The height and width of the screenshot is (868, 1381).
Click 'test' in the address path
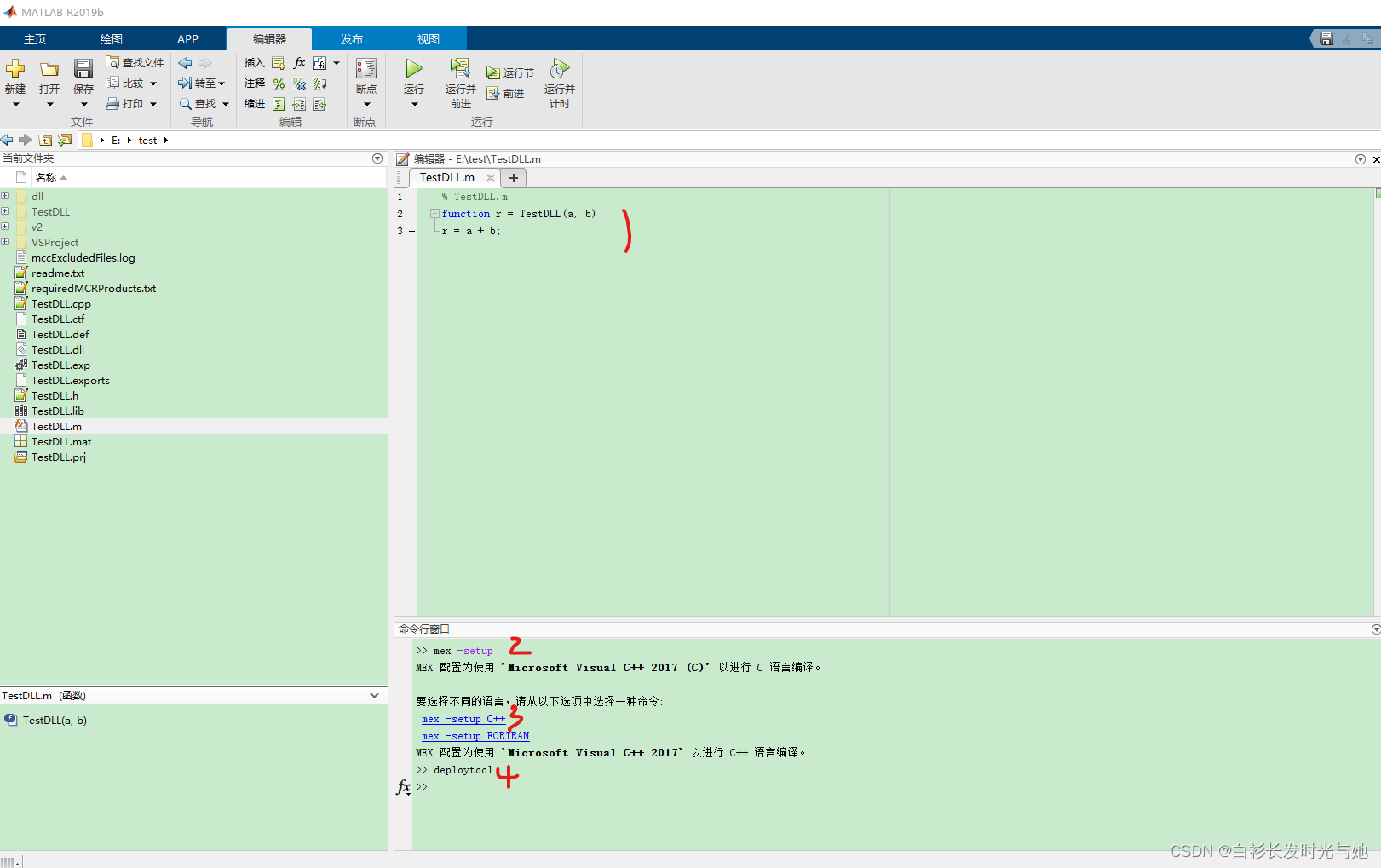[x=148, y=141]
